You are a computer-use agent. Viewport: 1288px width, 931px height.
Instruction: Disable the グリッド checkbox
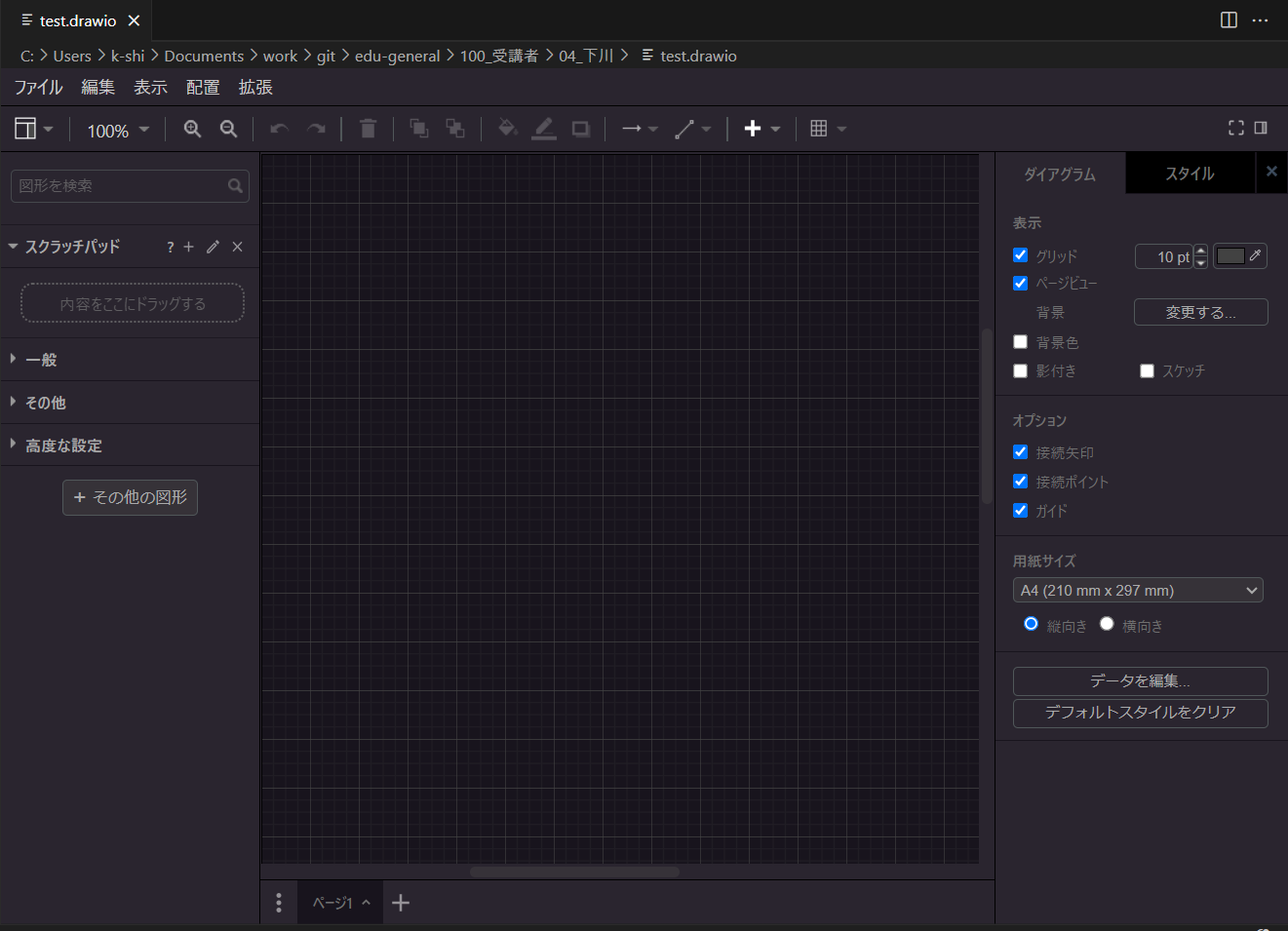click(x=1020, y=254)
